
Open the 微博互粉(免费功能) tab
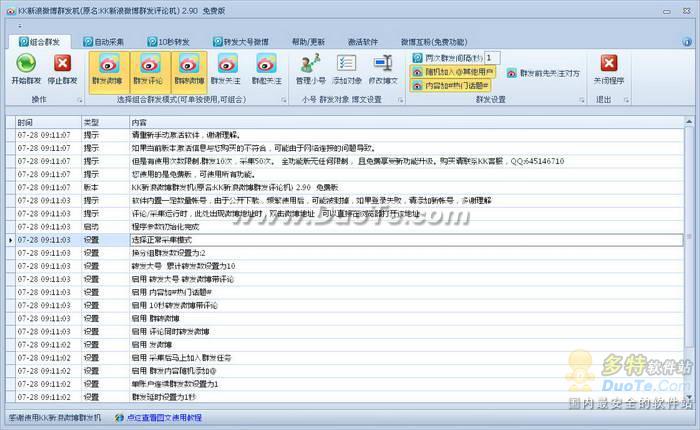433,42
